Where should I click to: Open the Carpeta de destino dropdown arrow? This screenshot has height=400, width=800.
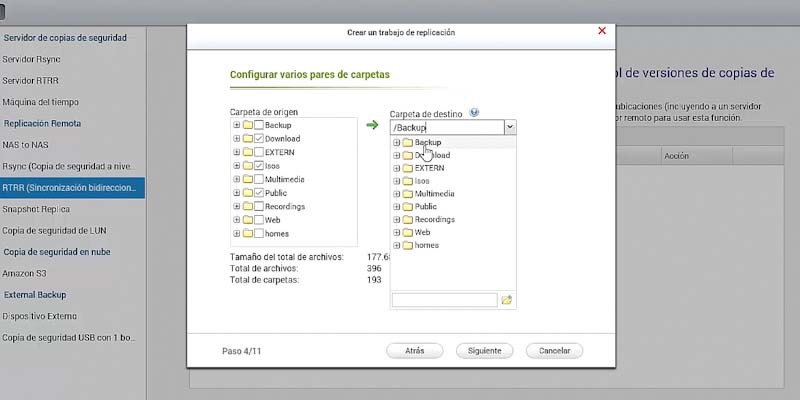510,128
